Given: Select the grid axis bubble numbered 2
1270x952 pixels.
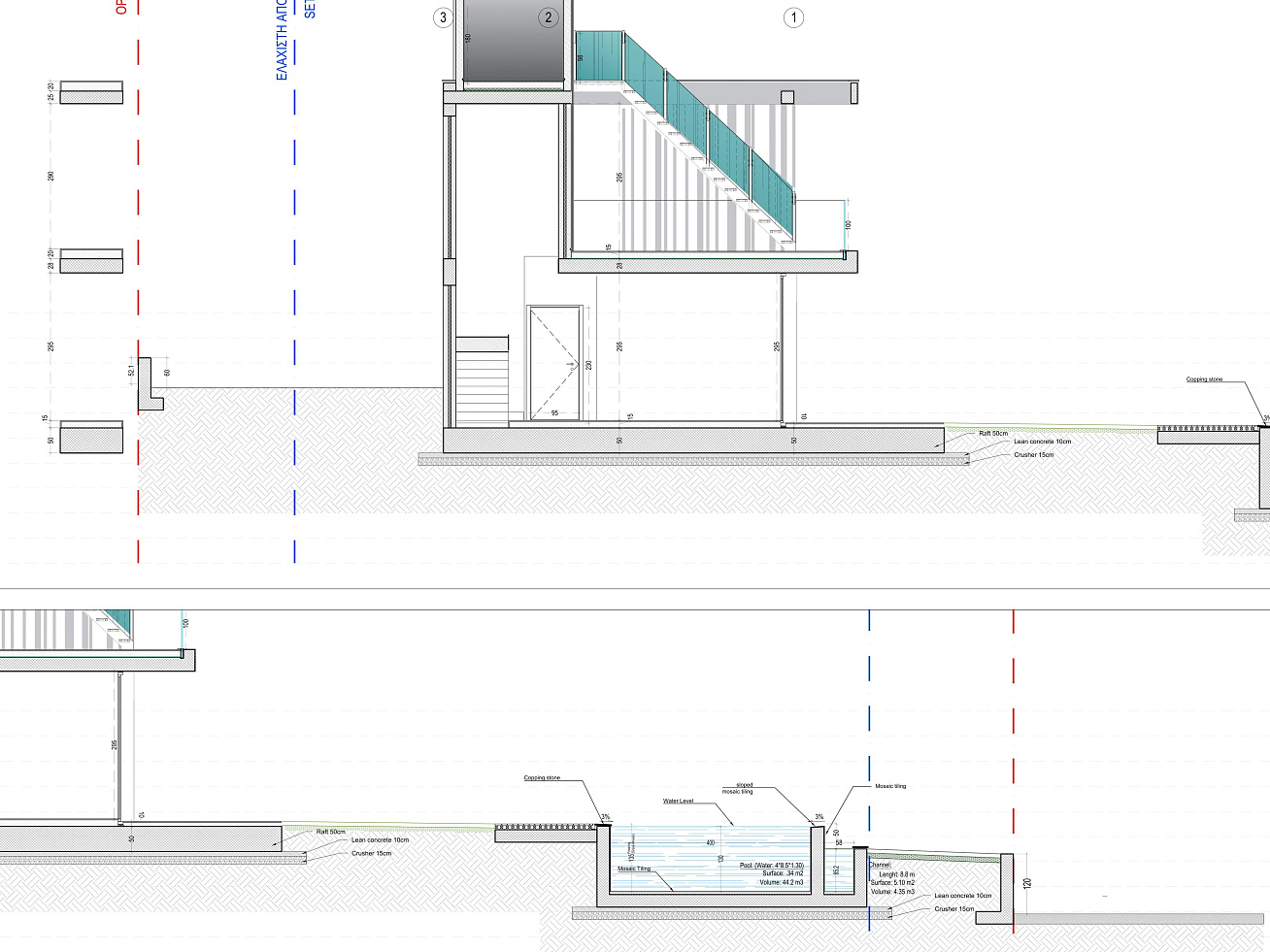Looking at the screenshot, I should 549,17.
